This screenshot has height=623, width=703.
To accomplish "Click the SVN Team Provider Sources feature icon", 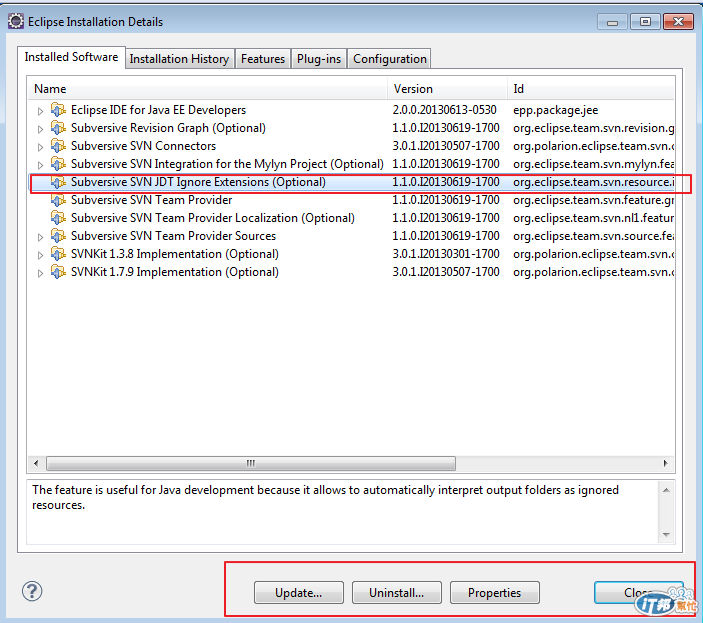I will (58, 236).
